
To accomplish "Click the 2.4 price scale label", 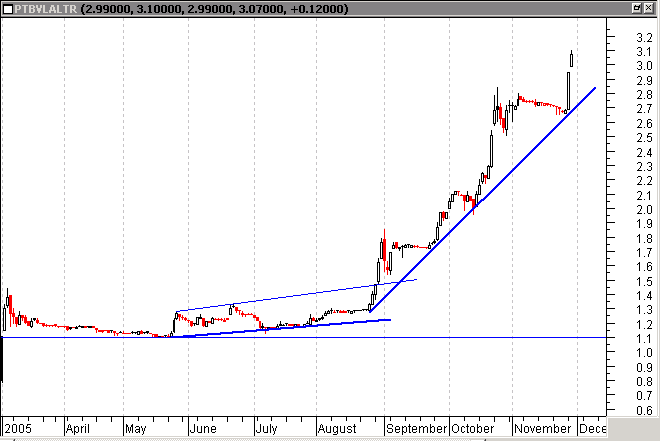I will [x=644, y=152].
